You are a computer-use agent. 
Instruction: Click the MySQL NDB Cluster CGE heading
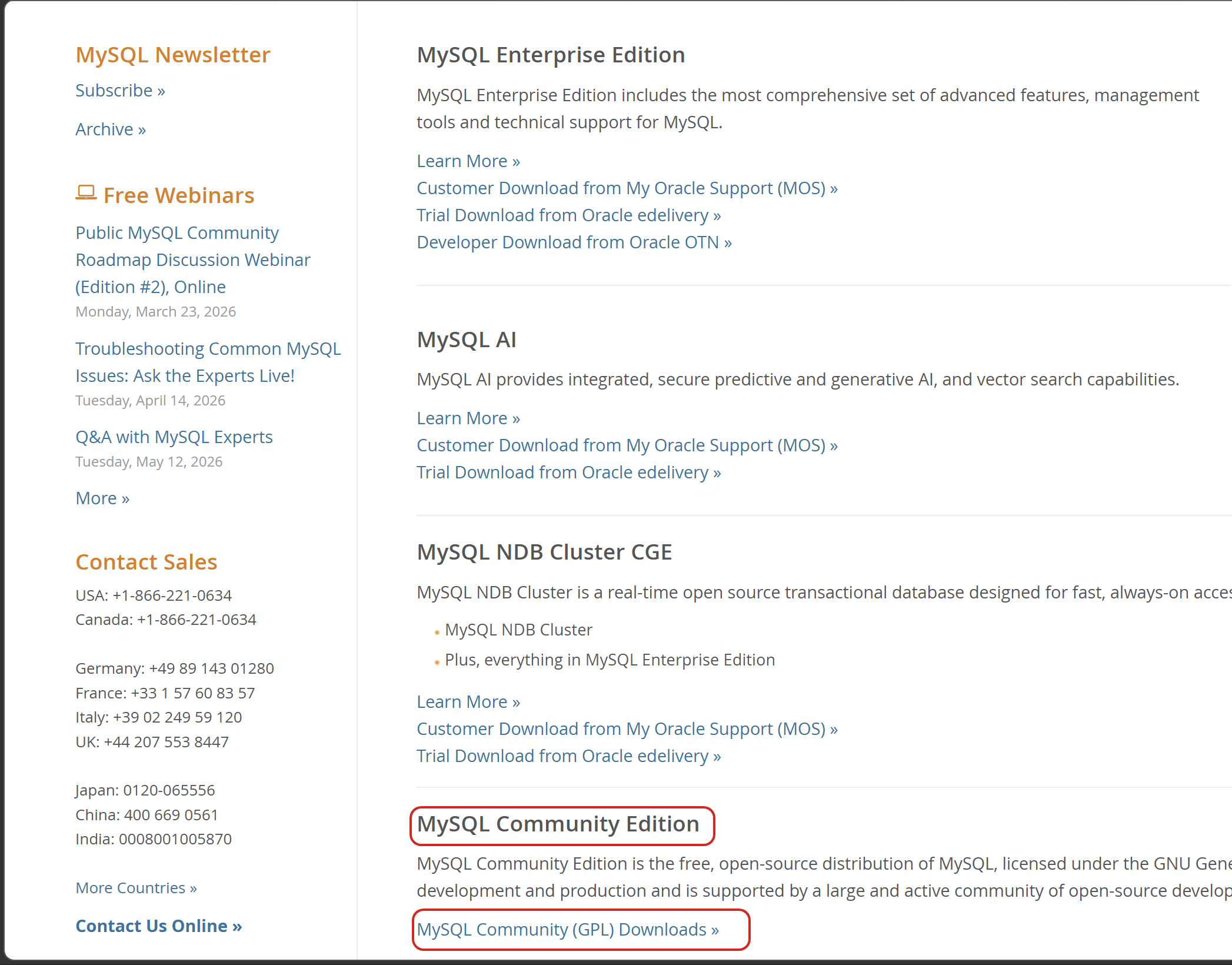click(544, 552)
